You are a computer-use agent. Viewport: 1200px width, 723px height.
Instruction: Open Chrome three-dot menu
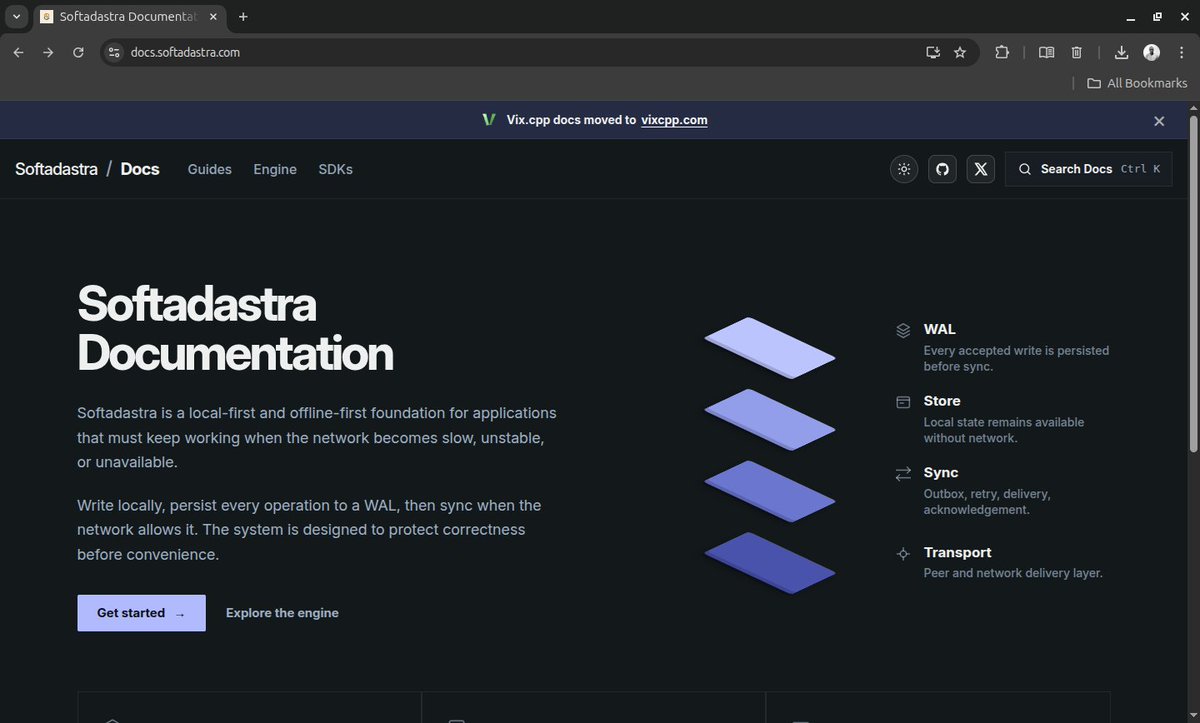point(1181,52)
